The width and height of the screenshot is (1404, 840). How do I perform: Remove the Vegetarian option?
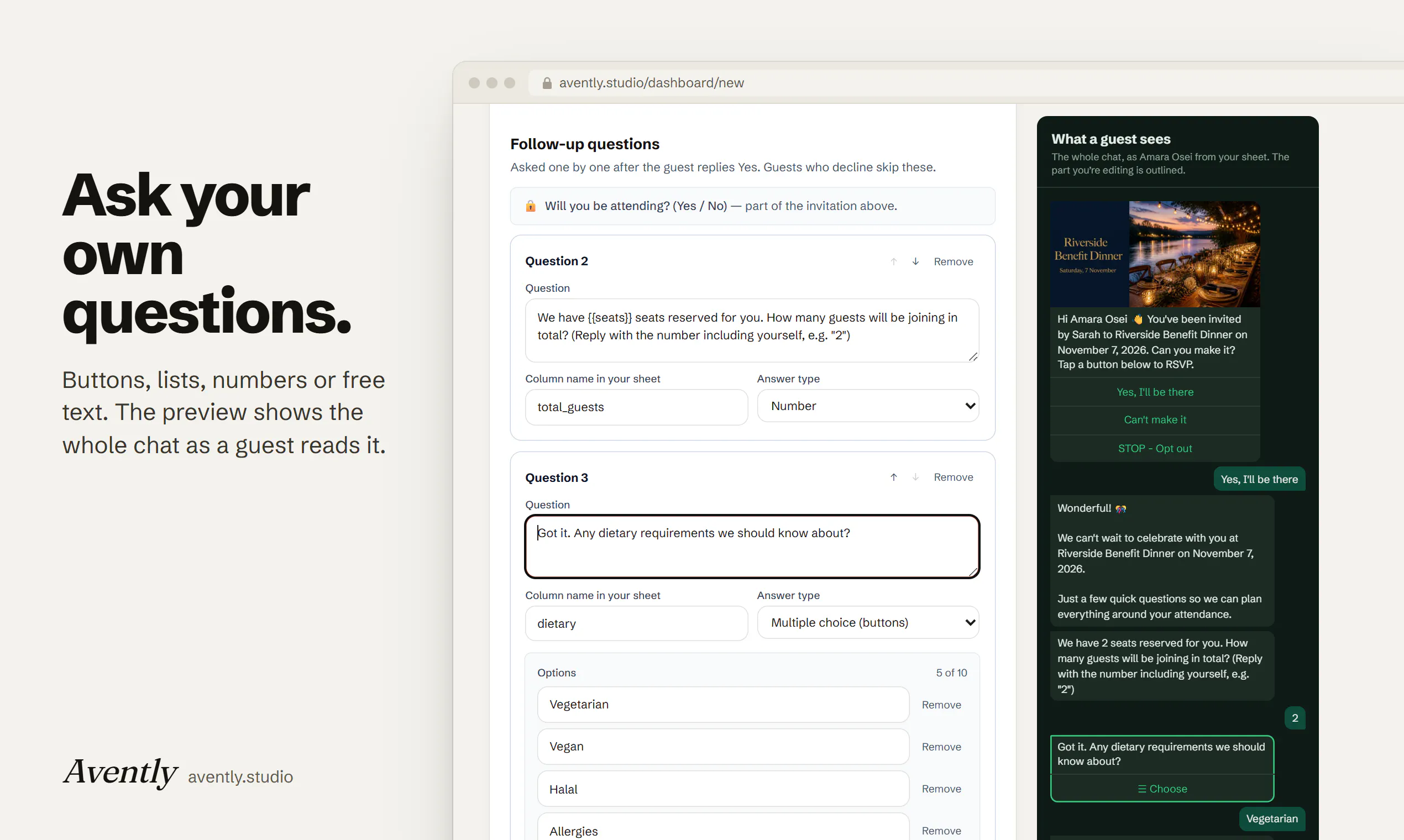[x=941, y=705]
